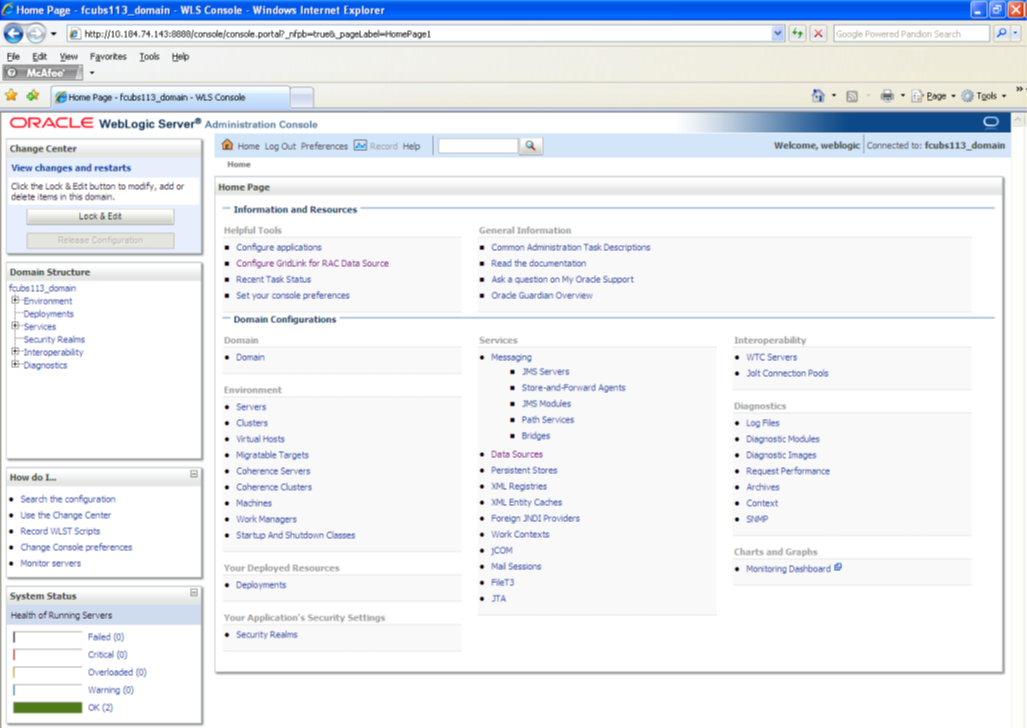Click the search magnifier icon in IE
1027x728 pixels.
click(x=1001, y=33)
